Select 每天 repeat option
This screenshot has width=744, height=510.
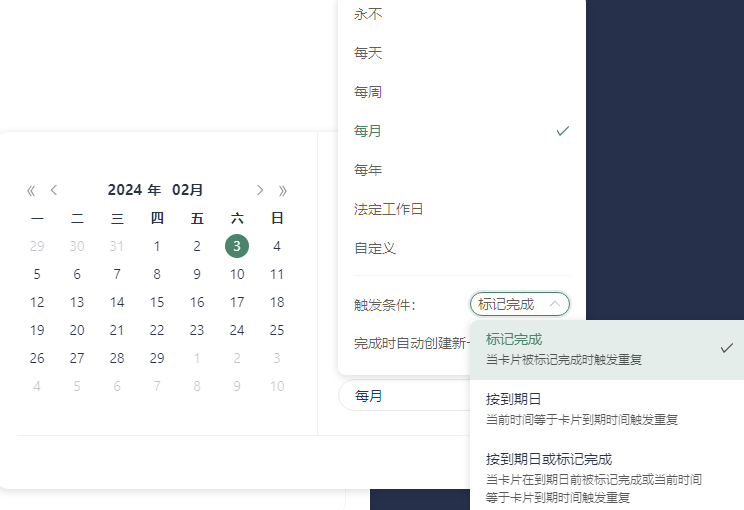(x=368, y=53)
